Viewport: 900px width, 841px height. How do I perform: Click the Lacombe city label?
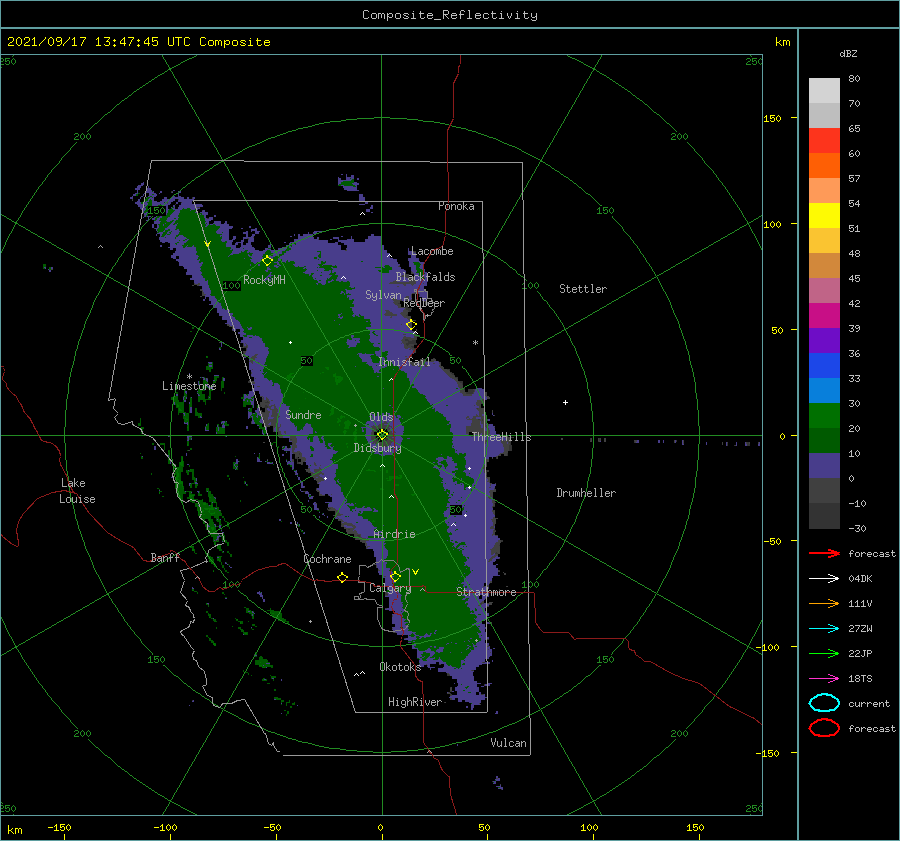(x=432, y=251)
